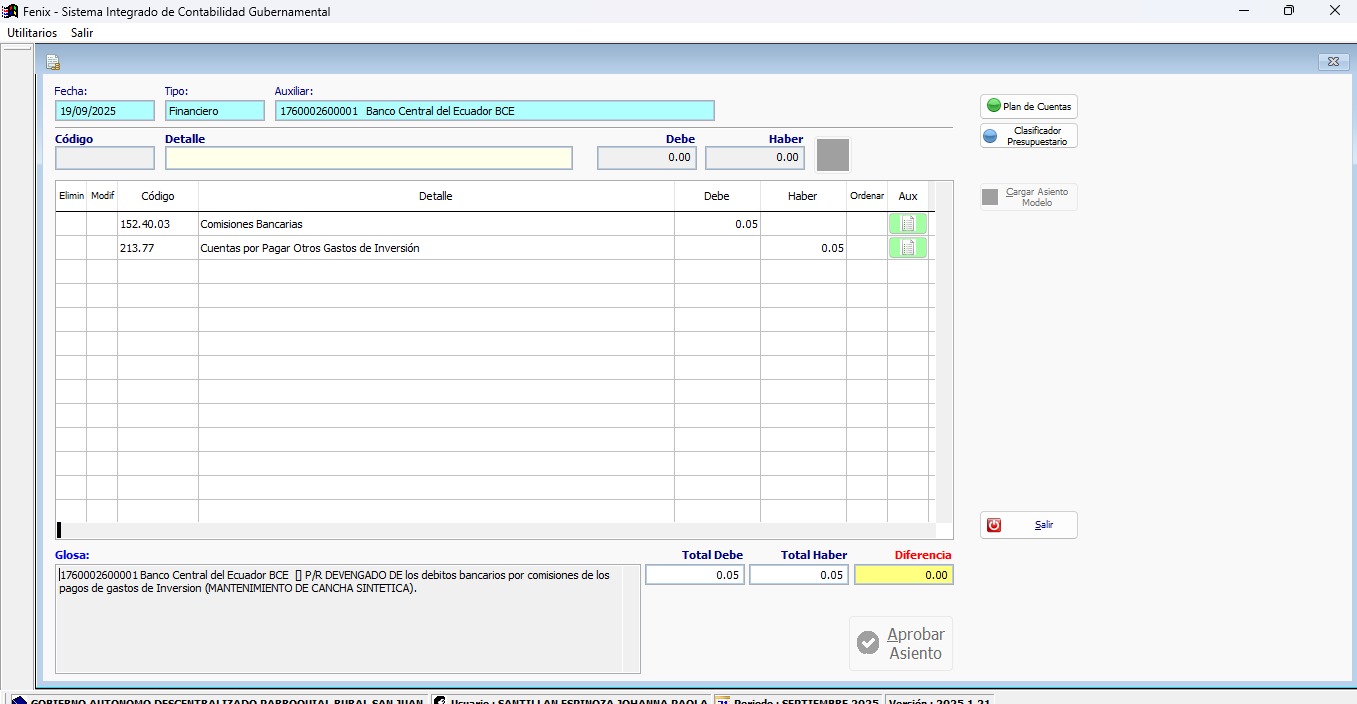Image resolution: width=1357 pixels, height=704 pixels.
Task: Open Aux document icon for Comisiones Bancarias row
Action: click(x=907, y=224)
